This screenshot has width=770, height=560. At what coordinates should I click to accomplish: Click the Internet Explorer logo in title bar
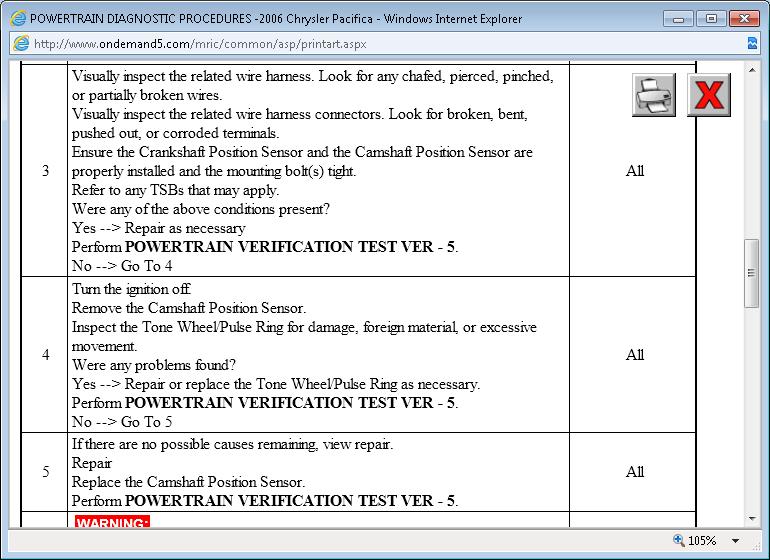pyautogui.click(x=18, y=19)
